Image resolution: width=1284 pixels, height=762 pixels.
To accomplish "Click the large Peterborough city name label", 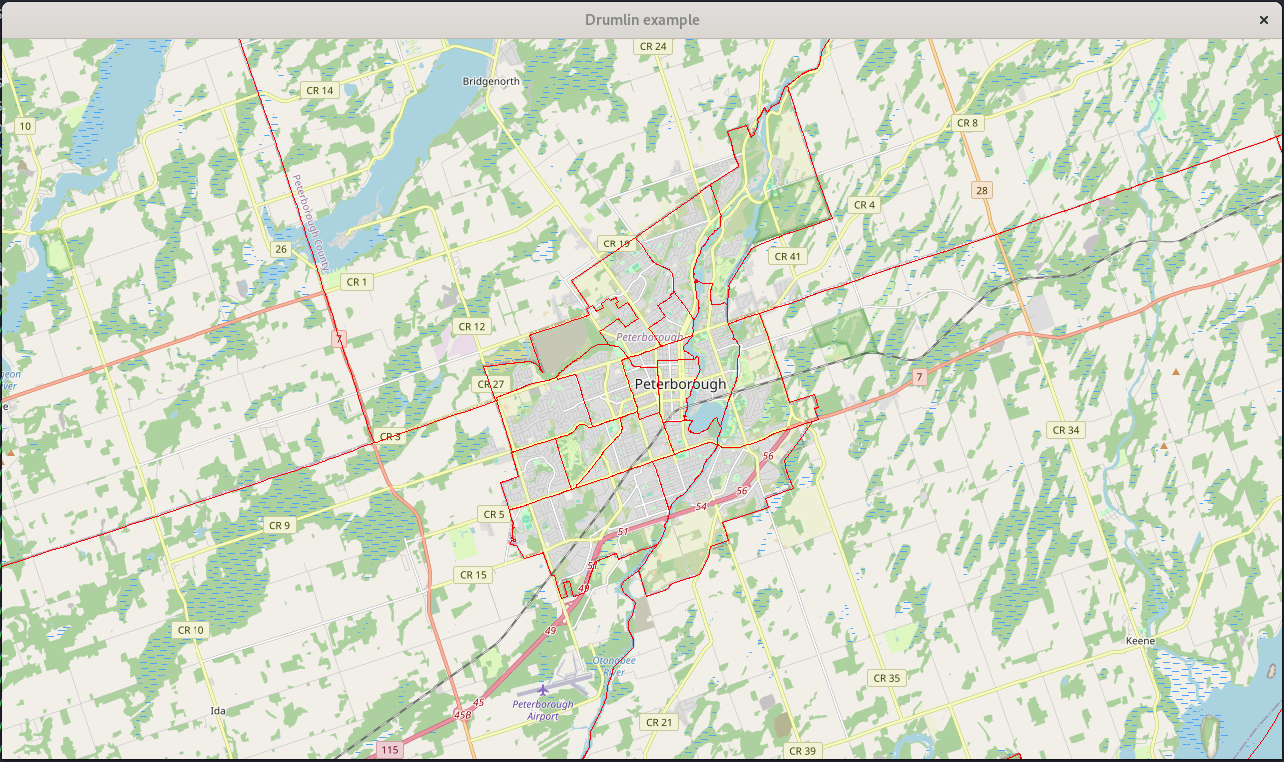I will (680, 384).
